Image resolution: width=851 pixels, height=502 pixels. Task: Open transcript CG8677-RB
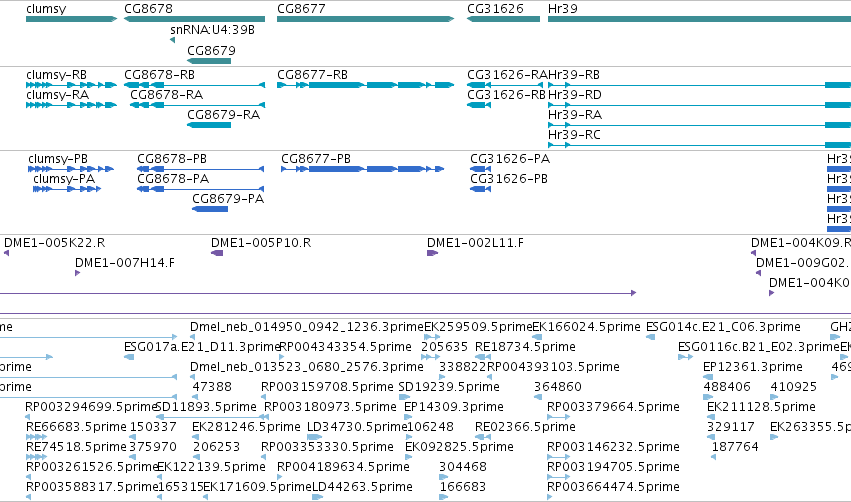[313, 74]
